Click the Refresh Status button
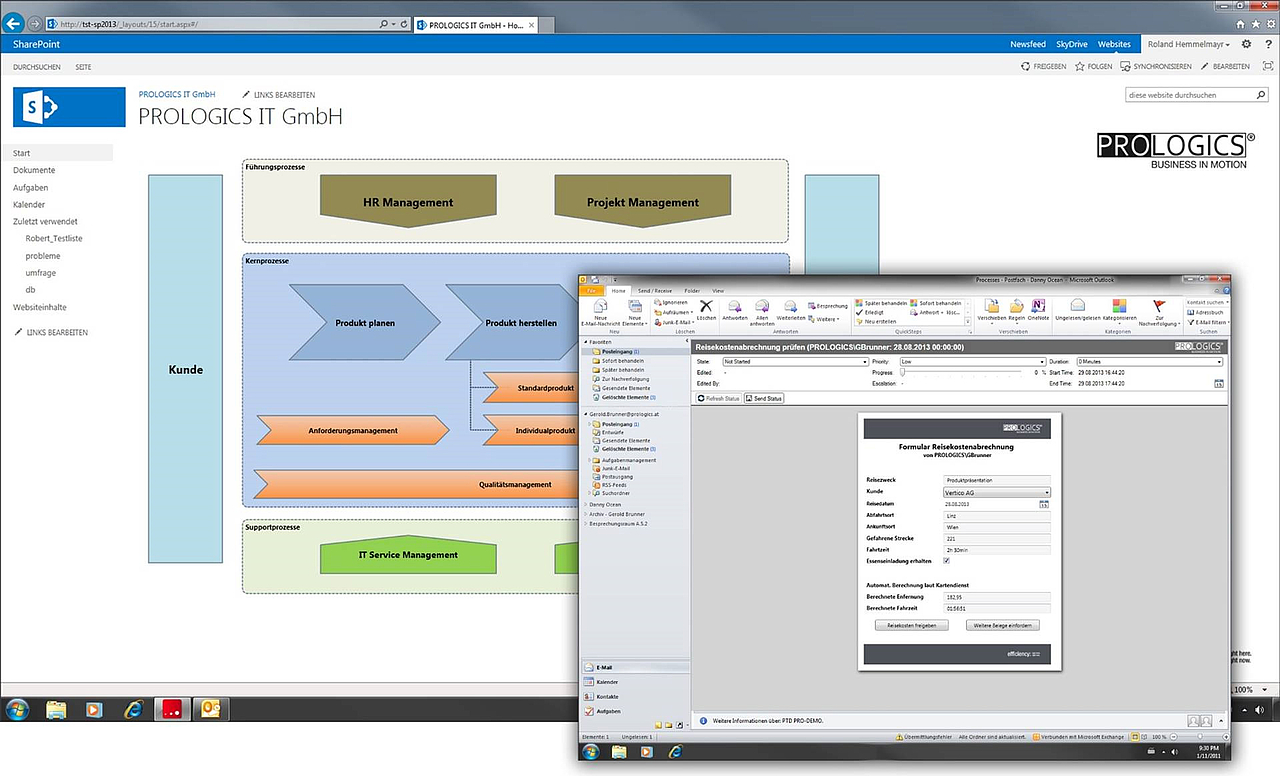 (x=718, y=399)
